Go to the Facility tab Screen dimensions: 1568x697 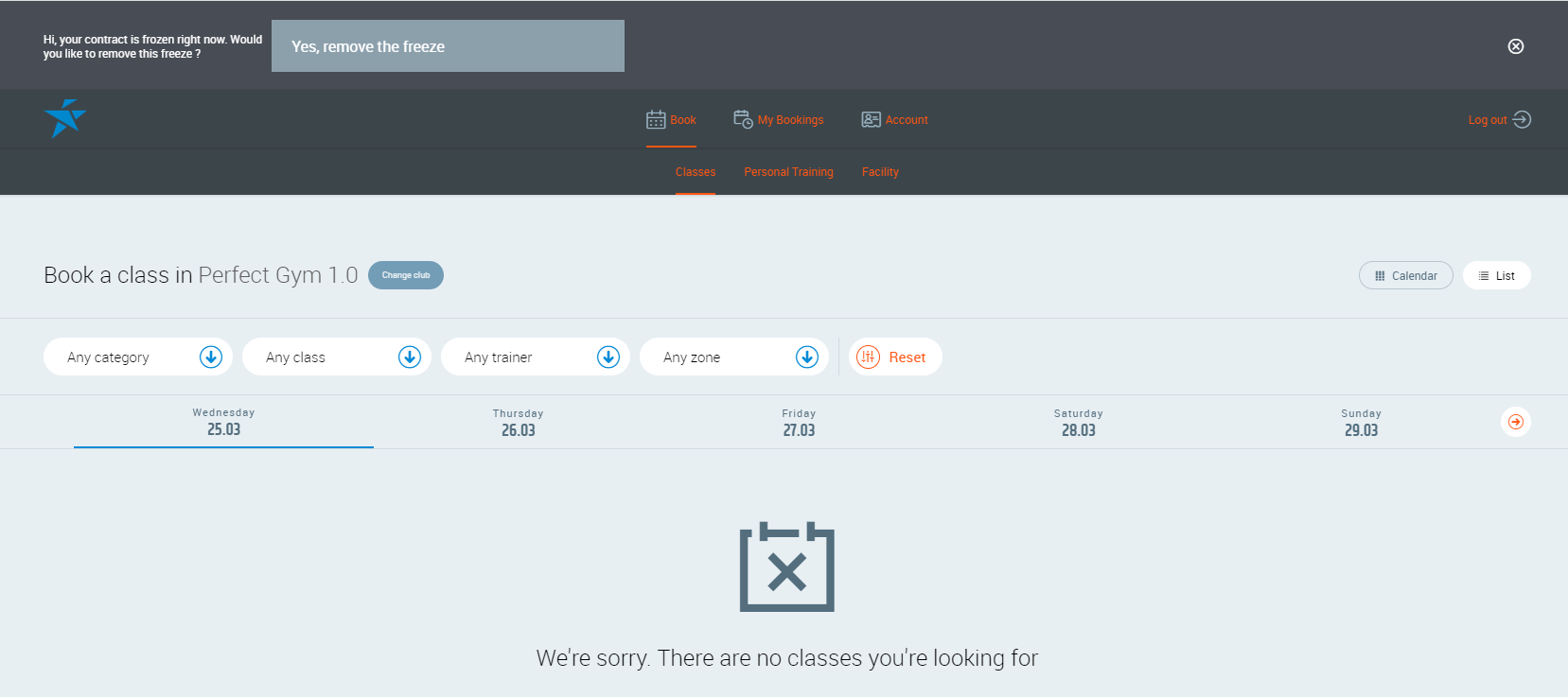(x=880, y=172)
